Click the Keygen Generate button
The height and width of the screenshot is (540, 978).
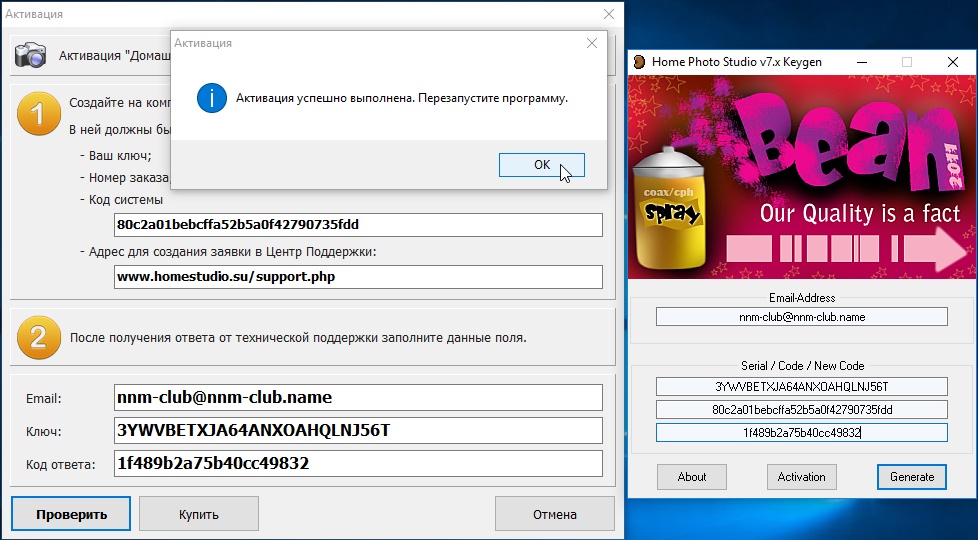click(x=912, y=477)
